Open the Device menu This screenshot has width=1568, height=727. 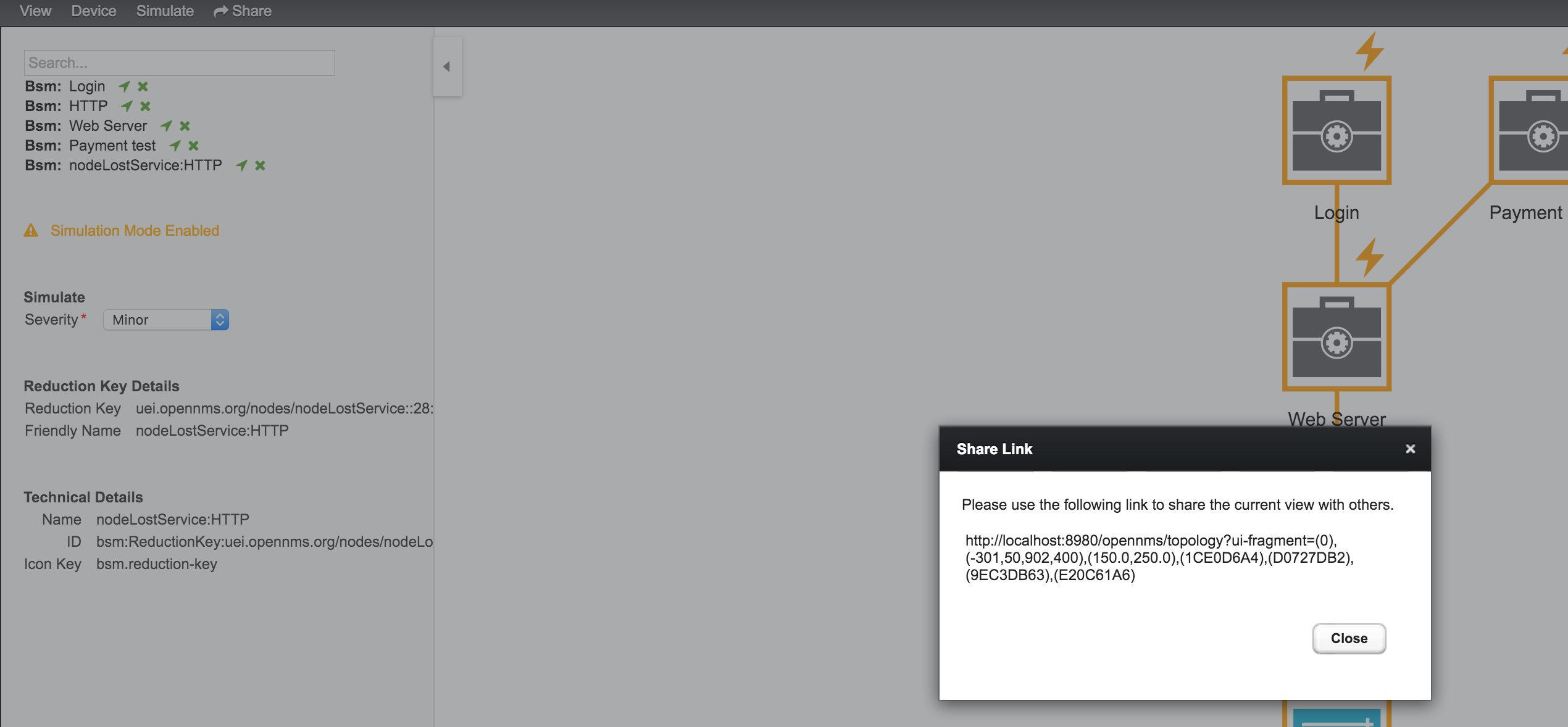(93, 11)
